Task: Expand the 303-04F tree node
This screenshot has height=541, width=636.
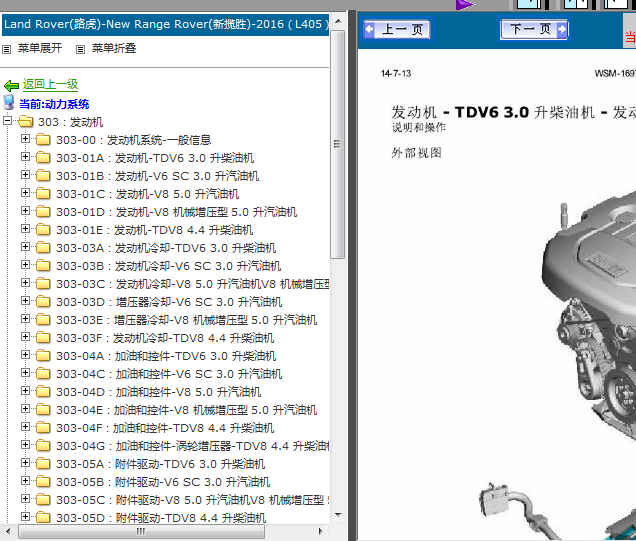Action: (x=26, y=427)
